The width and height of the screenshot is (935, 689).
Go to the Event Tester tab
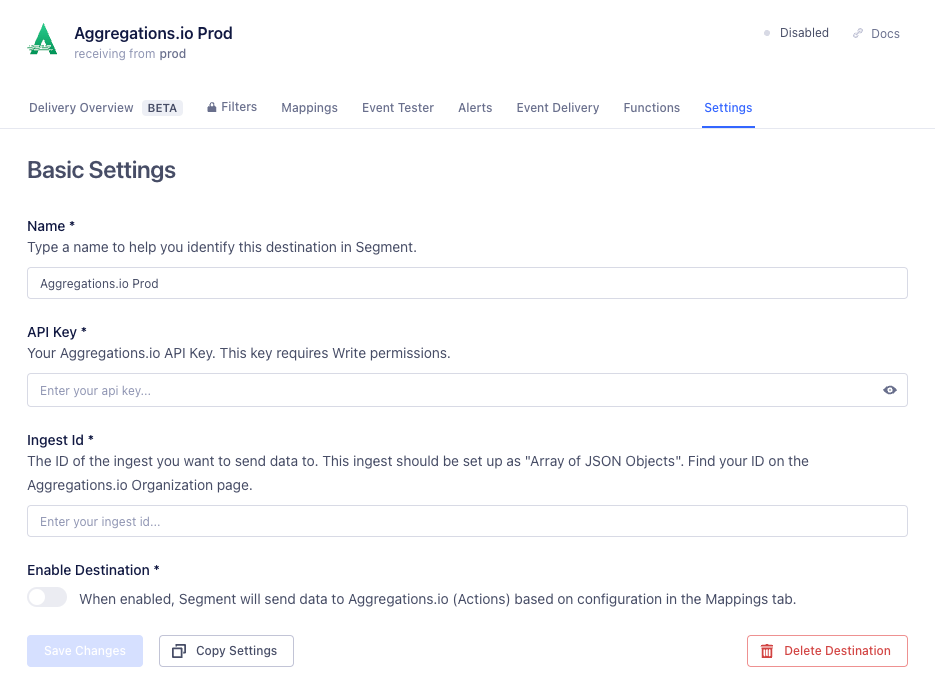tap(398, 108)
